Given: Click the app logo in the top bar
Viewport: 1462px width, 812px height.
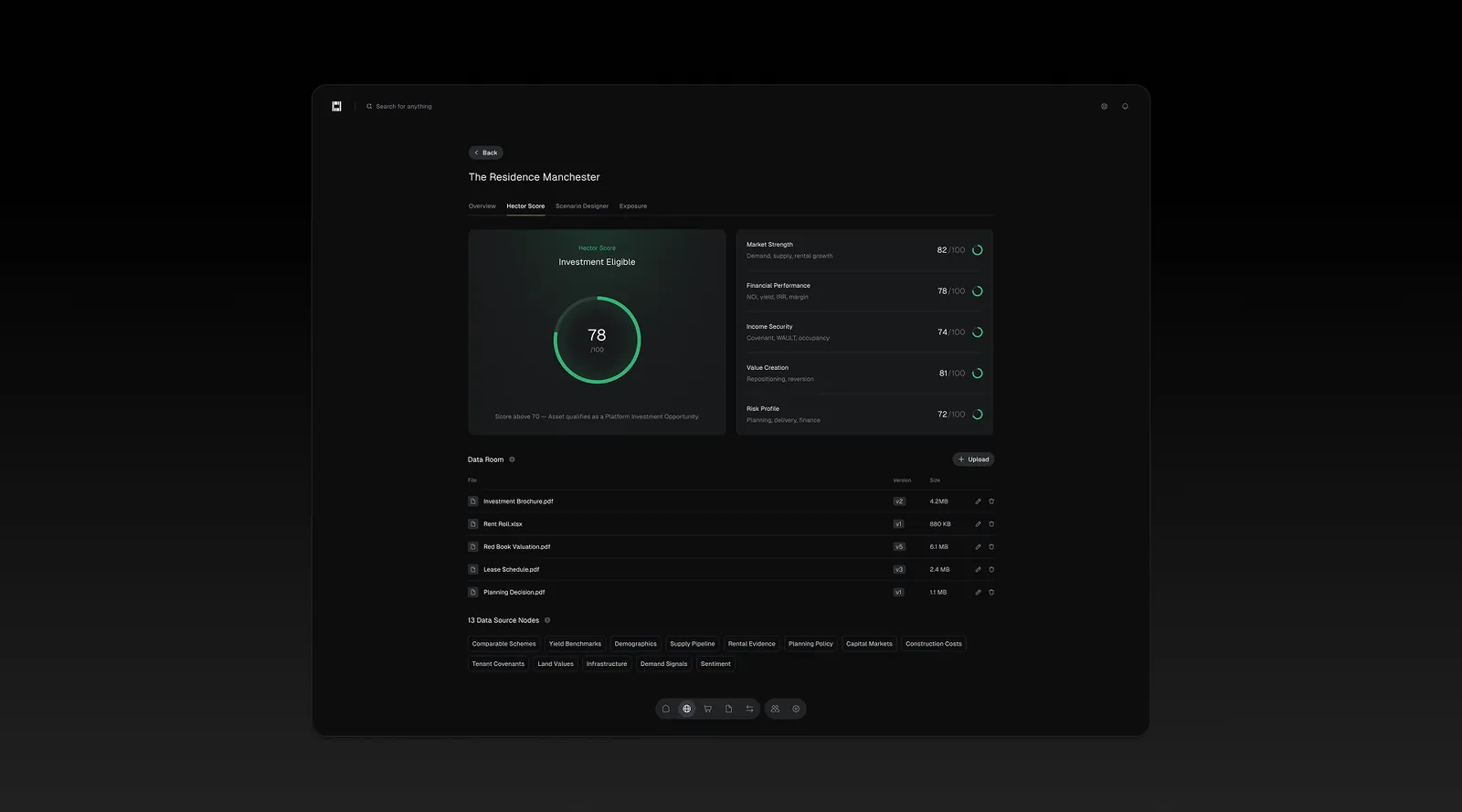Looking at the screenshot, I should [336, 106].
